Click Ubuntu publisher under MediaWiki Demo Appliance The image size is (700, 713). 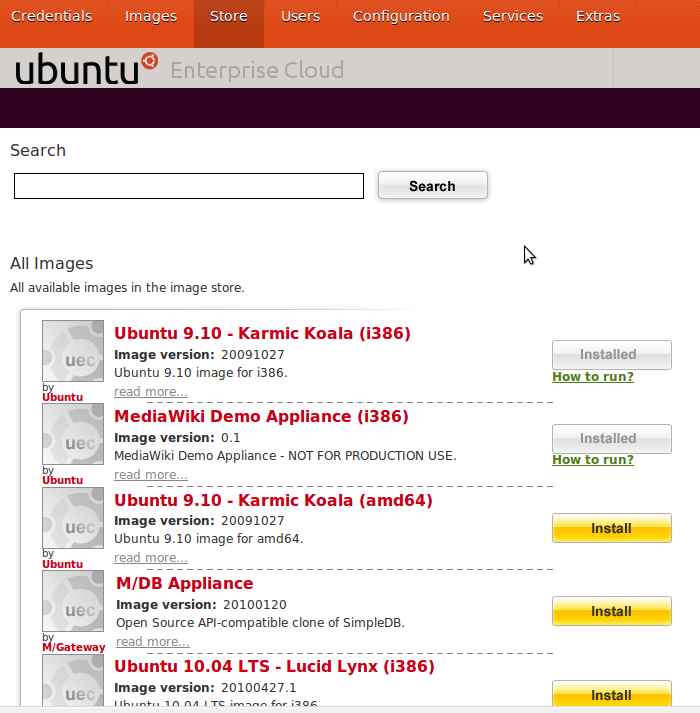click(x=62, y=480)
